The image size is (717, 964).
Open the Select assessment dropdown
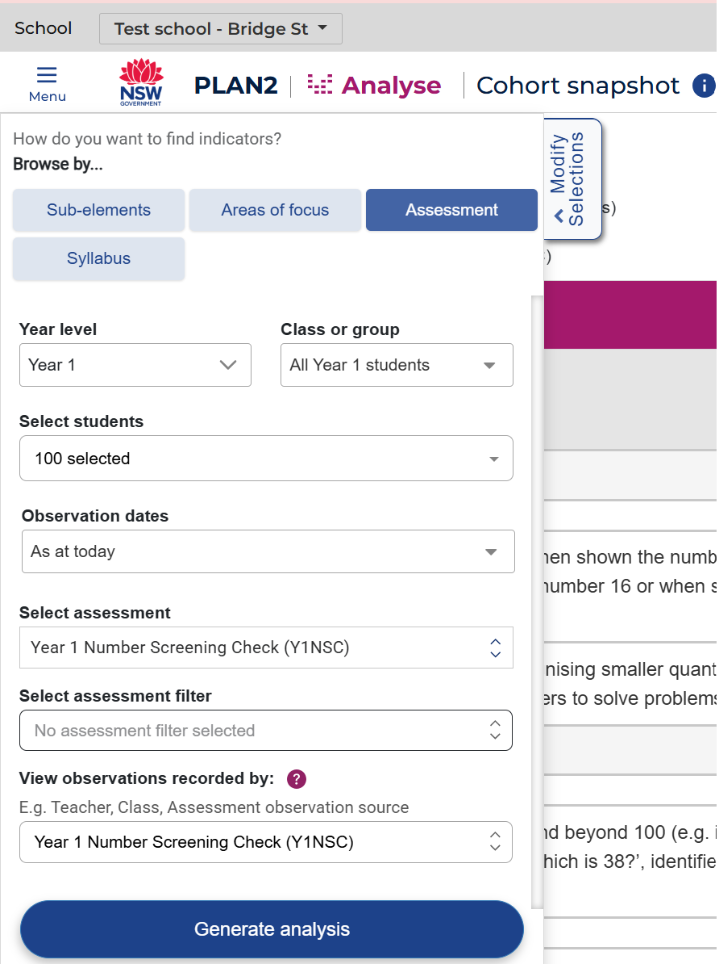pyautogui.click(x=266, y=647)
